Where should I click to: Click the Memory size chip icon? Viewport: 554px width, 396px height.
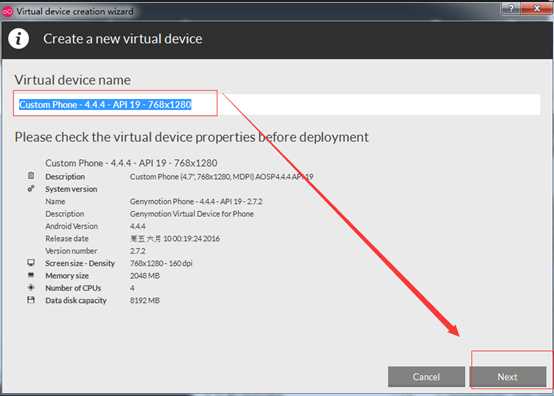[31, 275]
